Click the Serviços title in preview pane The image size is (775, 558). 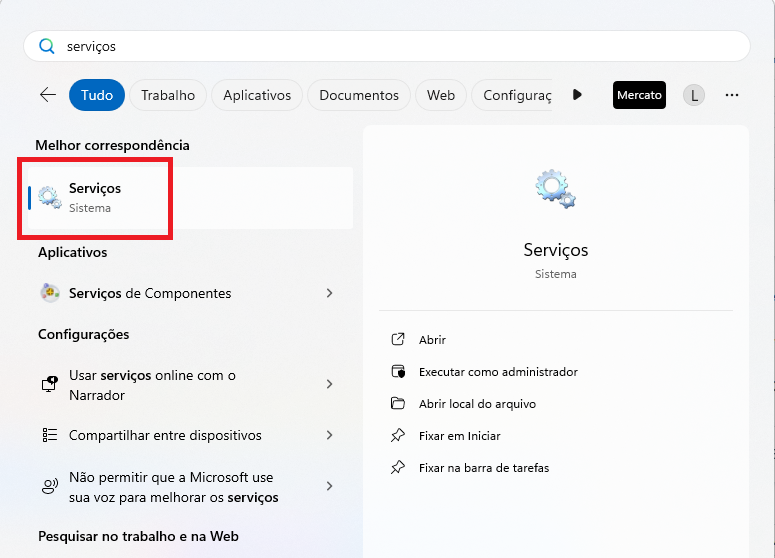(556, 250)
